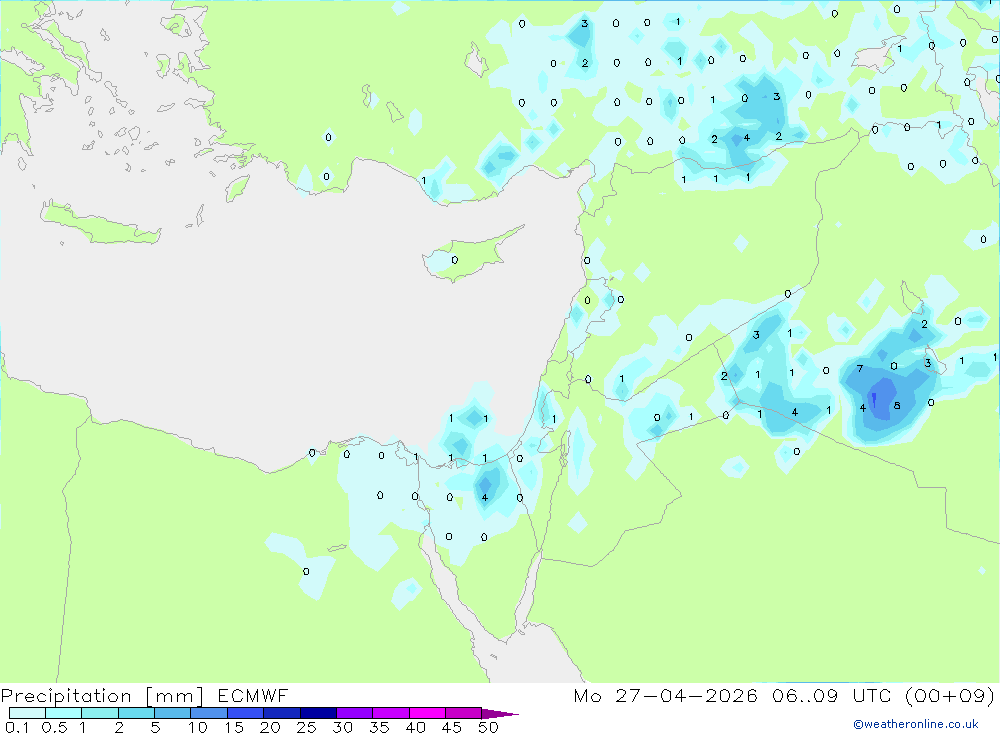Screen dimensions: 1000x733
Task: Click the legend tick label 20
Action: click(x=270, y=727)
